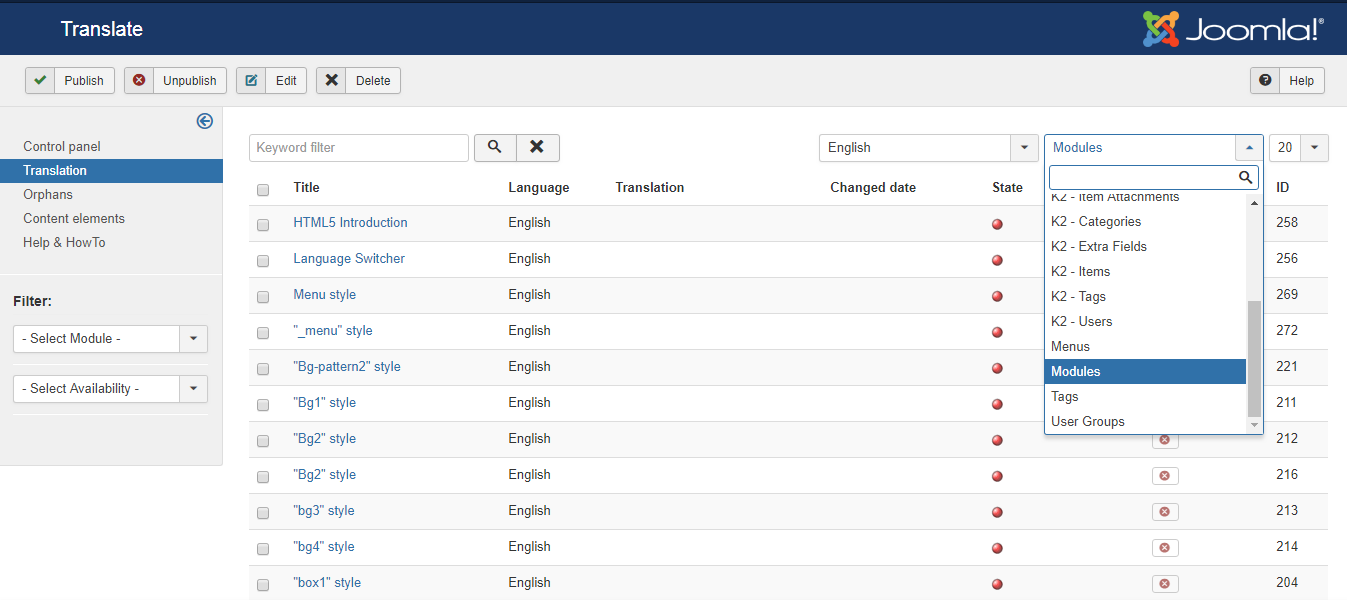Image resolution: width=1347 pixels, height=600 pixels.
Task: Choose K2 - Users option
Action: 1146,321
